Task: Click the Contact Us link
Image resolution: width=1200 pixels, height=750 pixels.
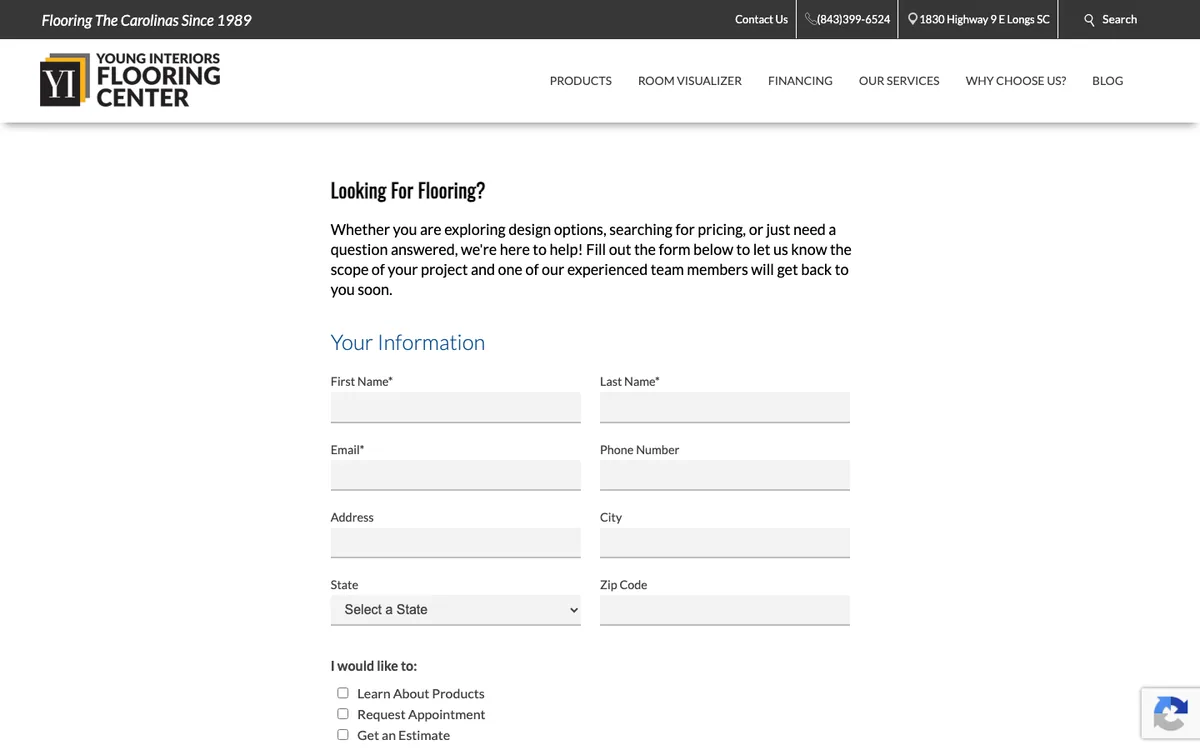Action: 761,19
